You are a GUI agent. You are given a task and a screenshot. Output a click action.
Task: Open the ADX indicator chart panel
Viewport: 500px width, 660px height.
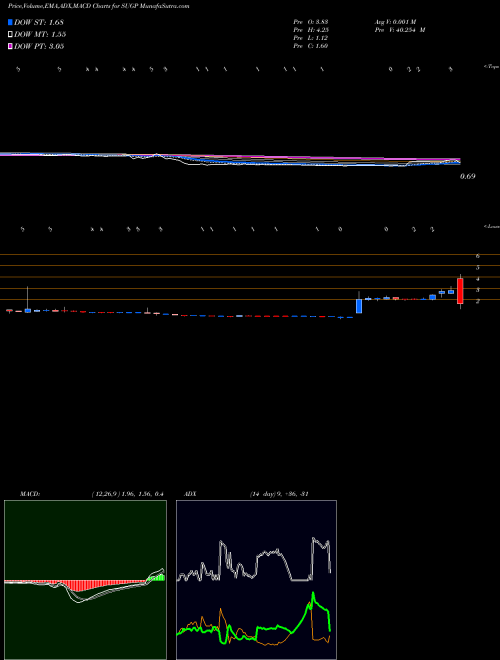pos(256,580)
